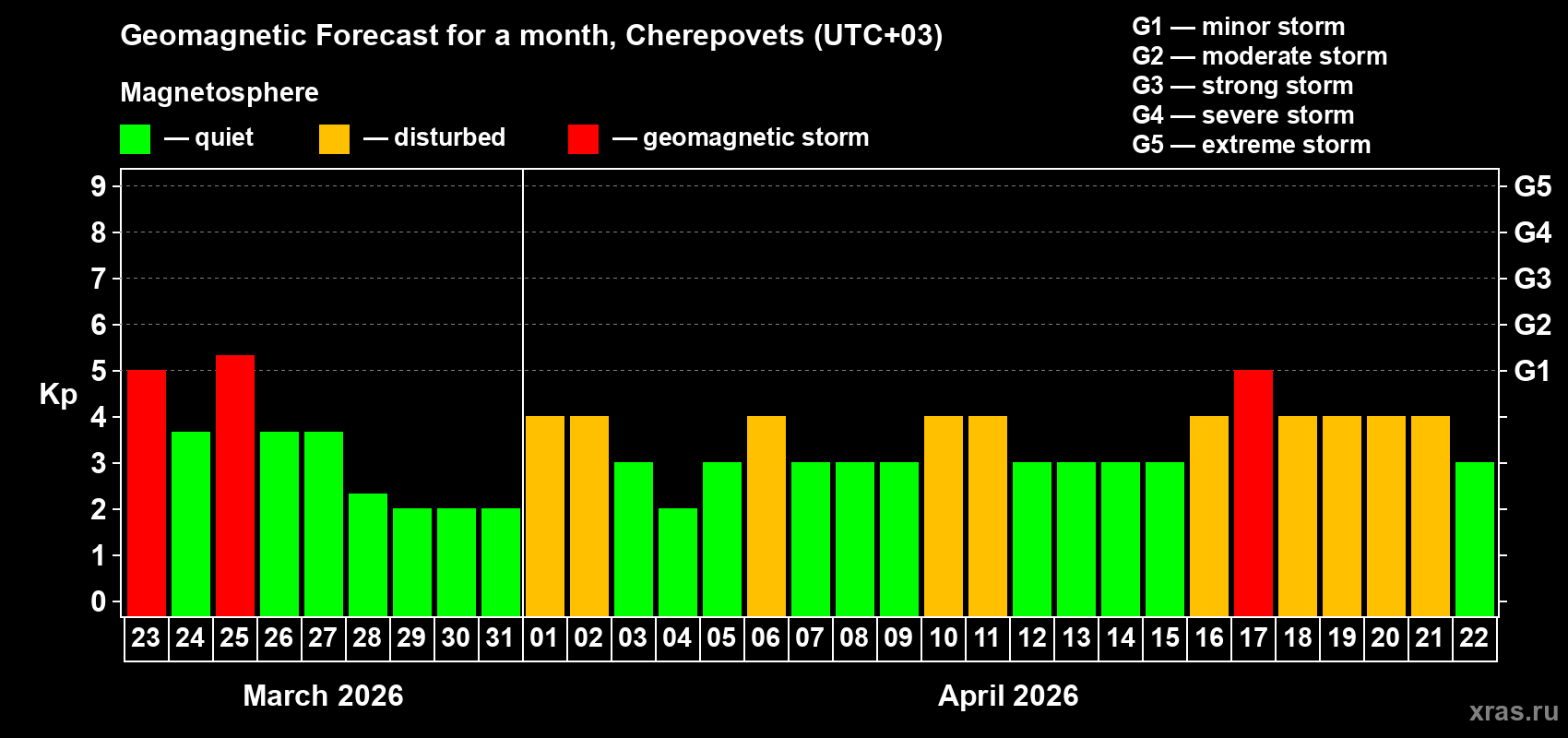Click the '— quiet' legend text

208,137
